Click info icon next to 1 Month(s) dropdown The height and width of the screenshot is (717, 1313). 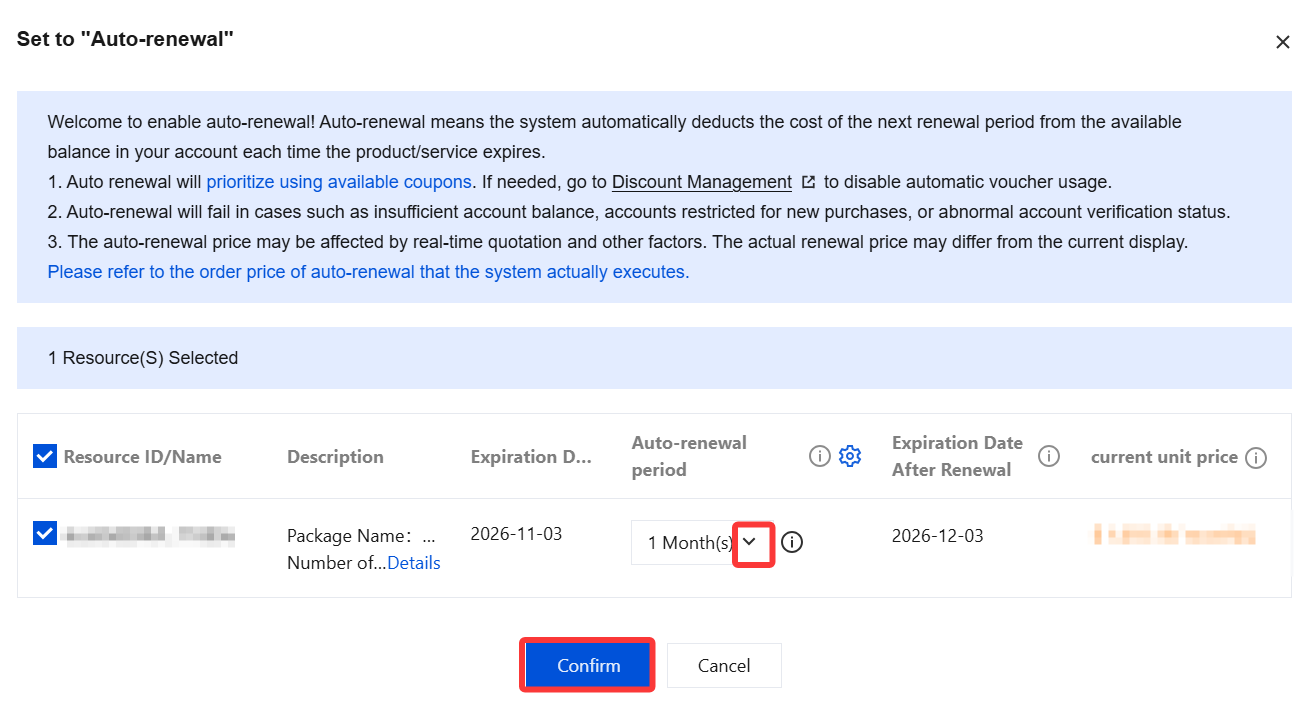tap(792, 542)
